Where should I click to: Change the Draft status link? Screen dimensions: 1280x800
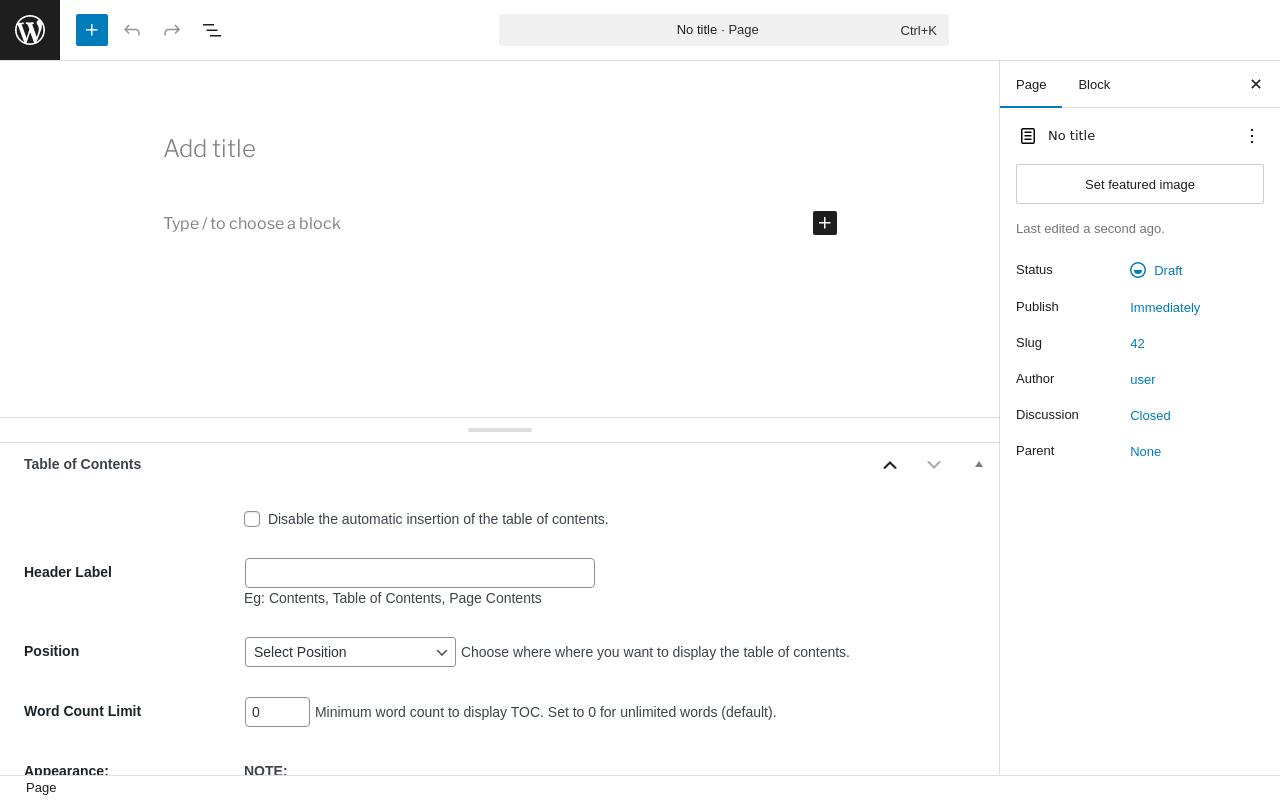tap(1167, 270)
